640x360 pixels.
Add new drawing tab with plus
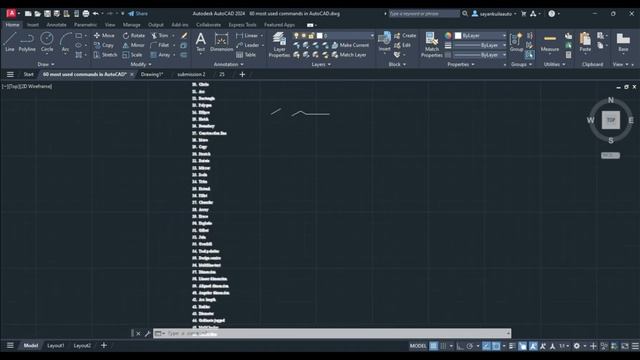point(242,74)
